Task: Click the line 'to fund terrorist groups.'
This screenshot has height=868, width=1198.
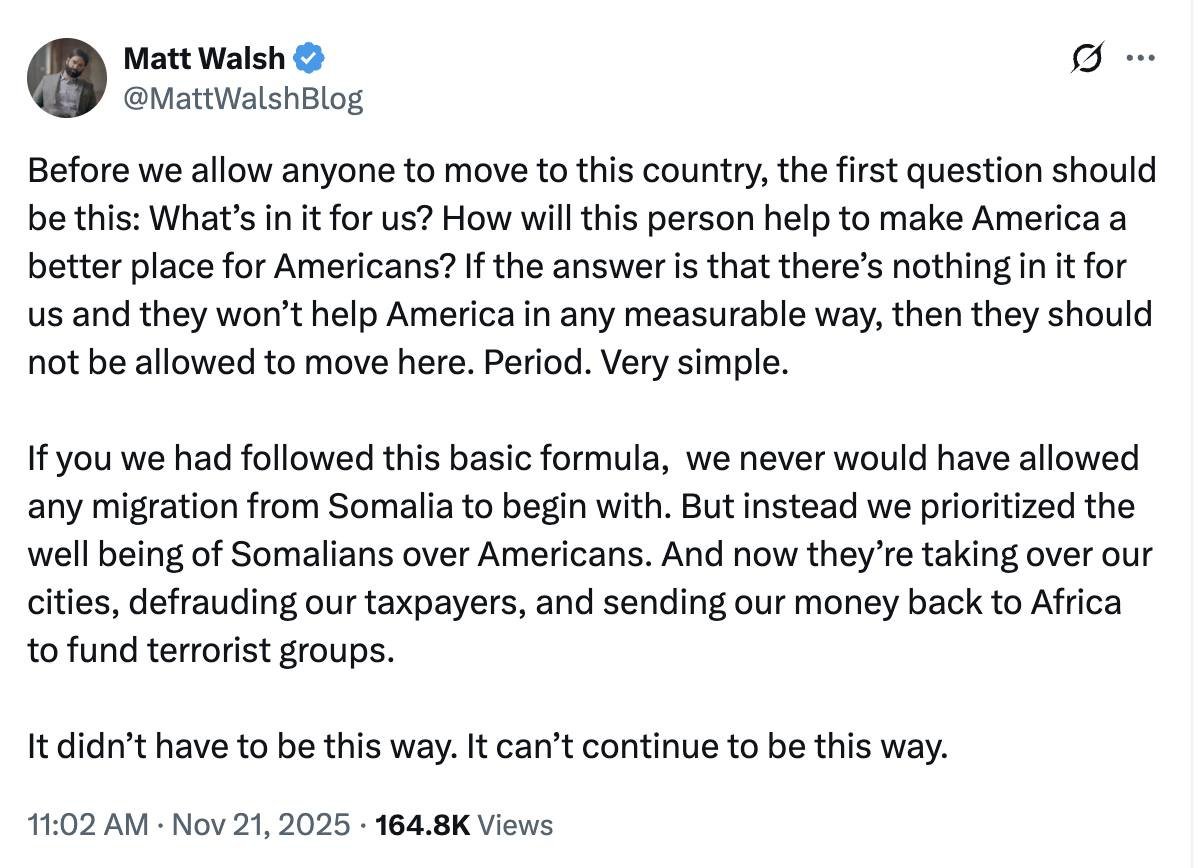Action: [211, 651]
